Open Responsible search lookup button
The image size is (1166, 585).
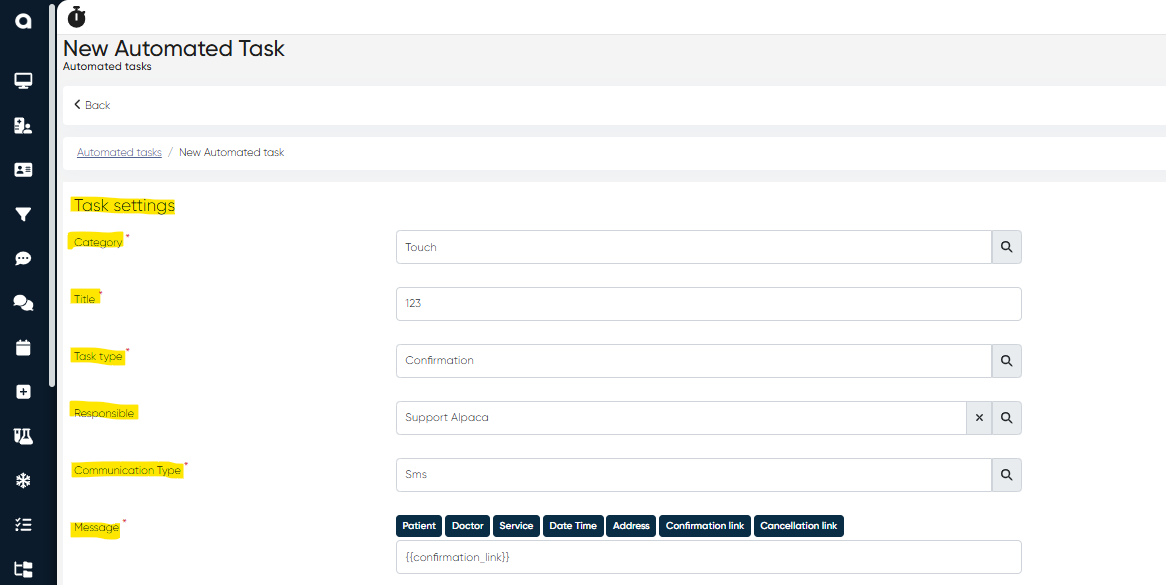click(1007, 418)
